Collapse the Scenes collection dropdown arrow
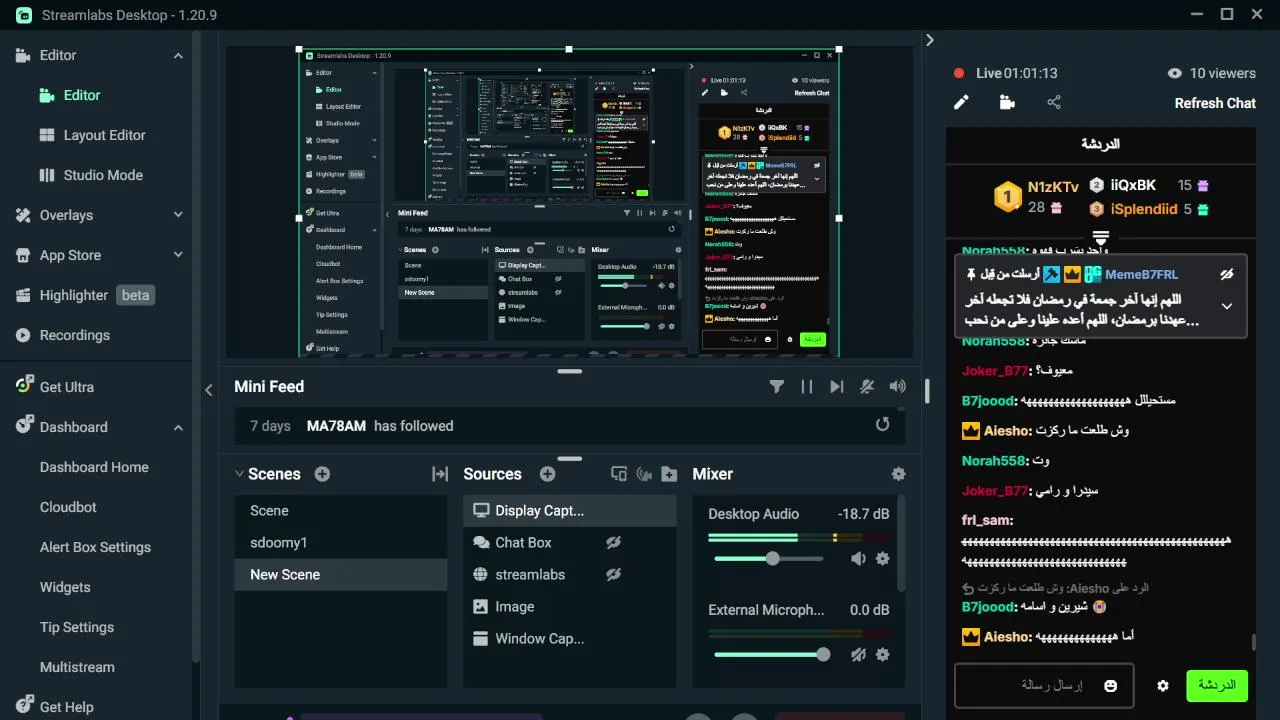 (240, 474)
